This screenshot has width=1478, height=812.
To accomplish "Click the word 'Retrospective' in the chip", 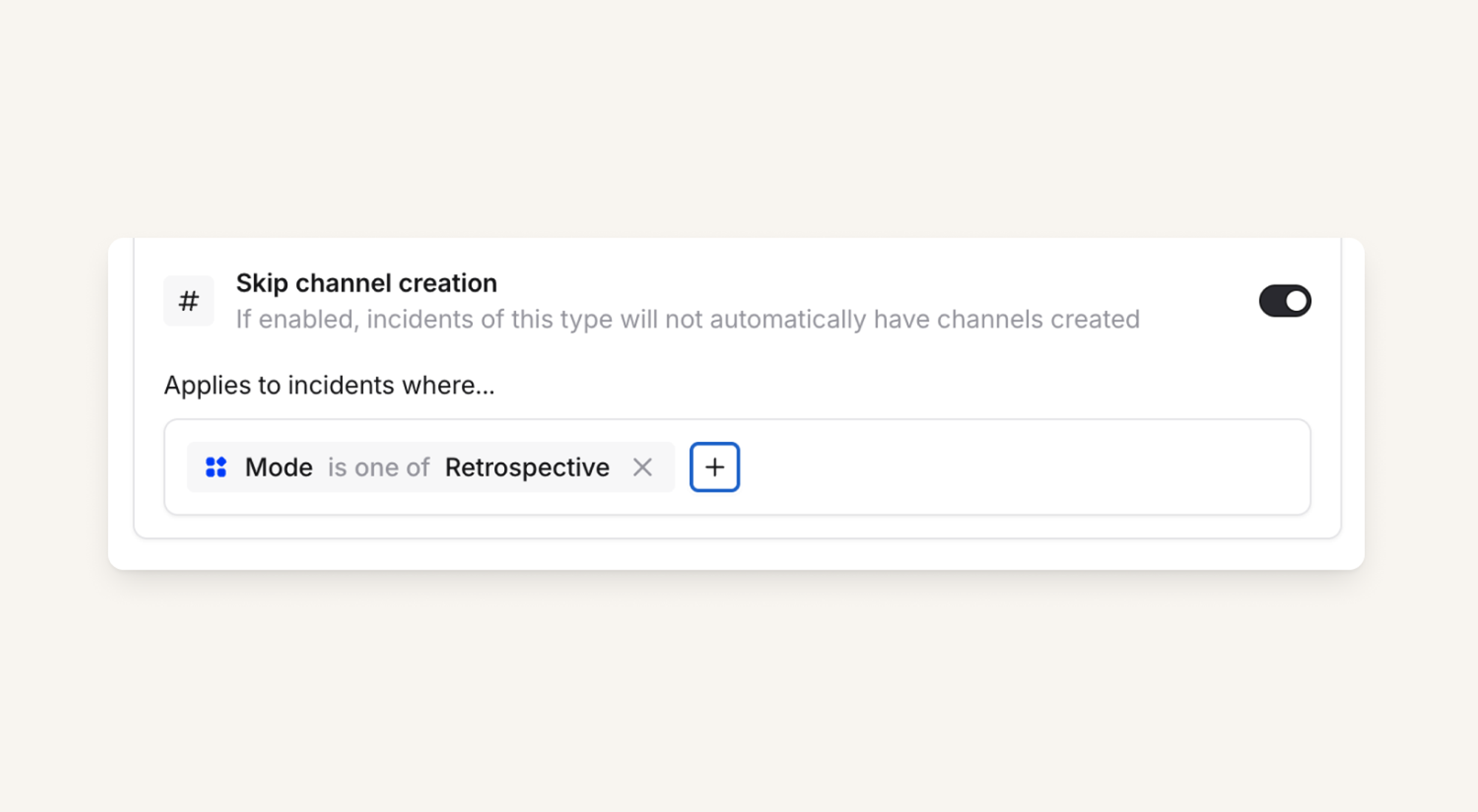I will (x=527, y=467).
